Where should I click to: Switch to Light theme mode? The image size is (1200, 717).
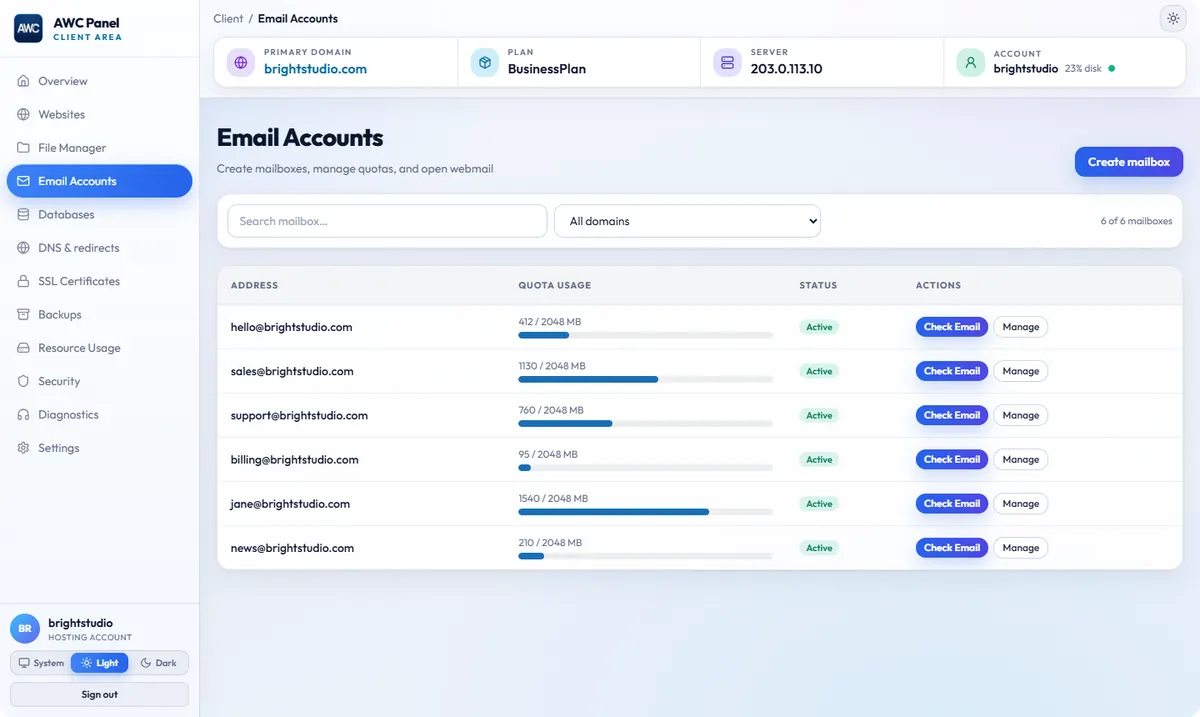point(100,663)
